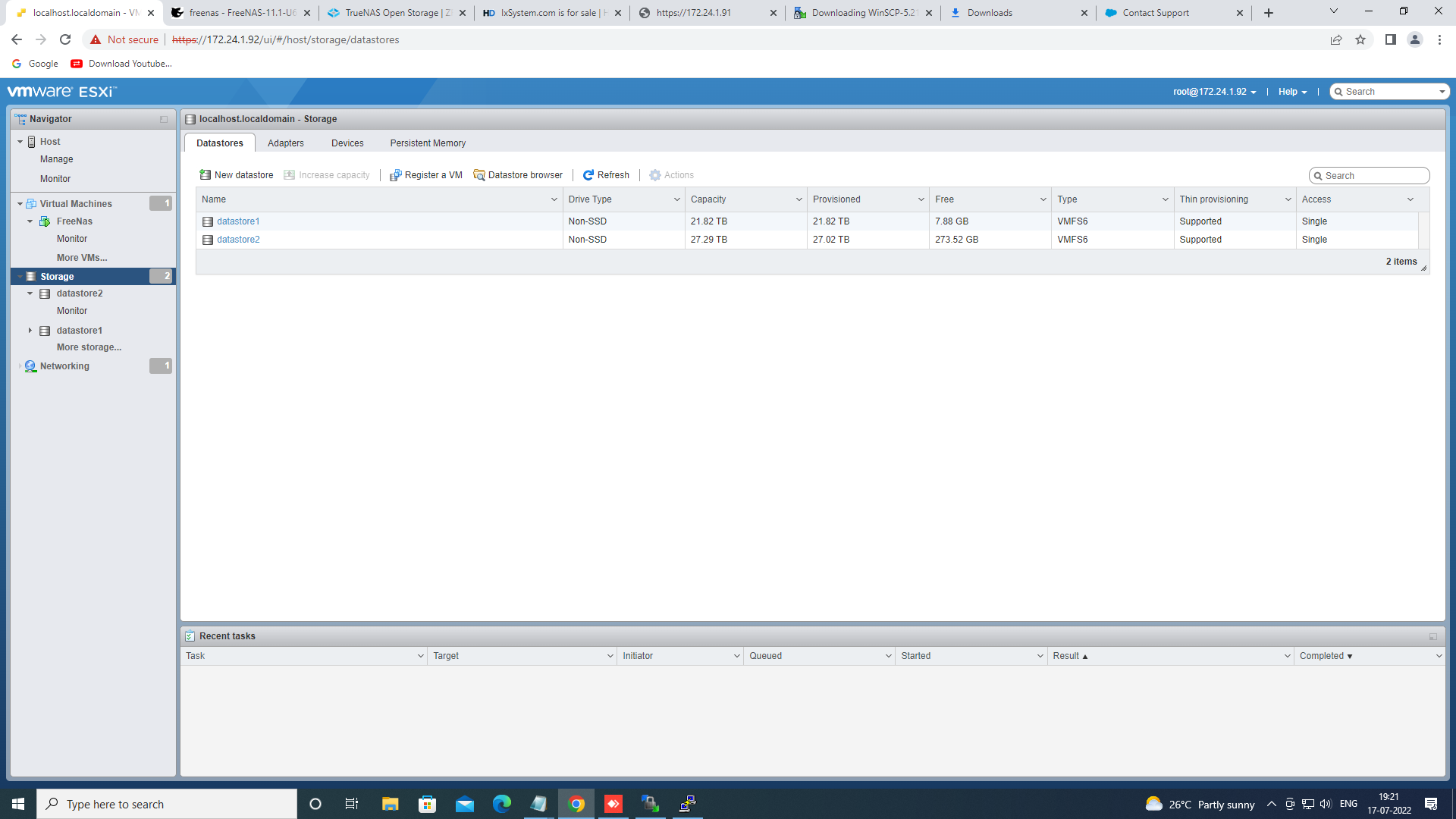Open the Drive Type column dropdown
1456x819 pixels.
point(676,199)
